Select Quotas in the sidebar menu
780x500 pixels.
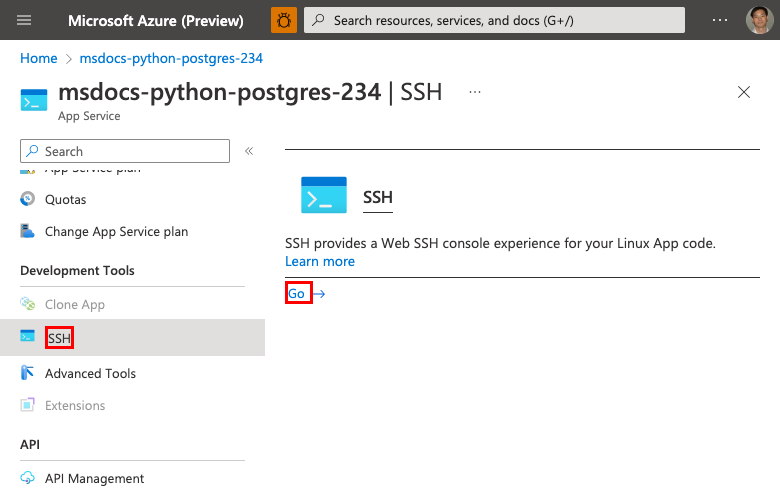pos(65,199)
